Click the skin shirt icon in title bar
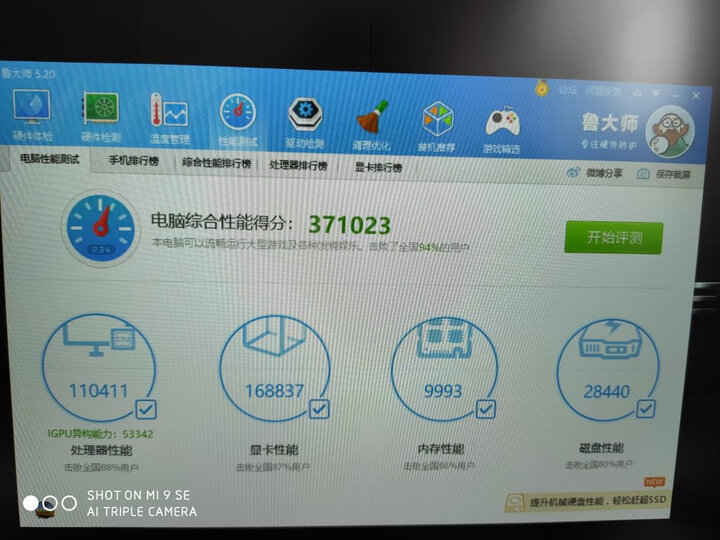Viewport: 720px width, 540px height. (637, 92)
